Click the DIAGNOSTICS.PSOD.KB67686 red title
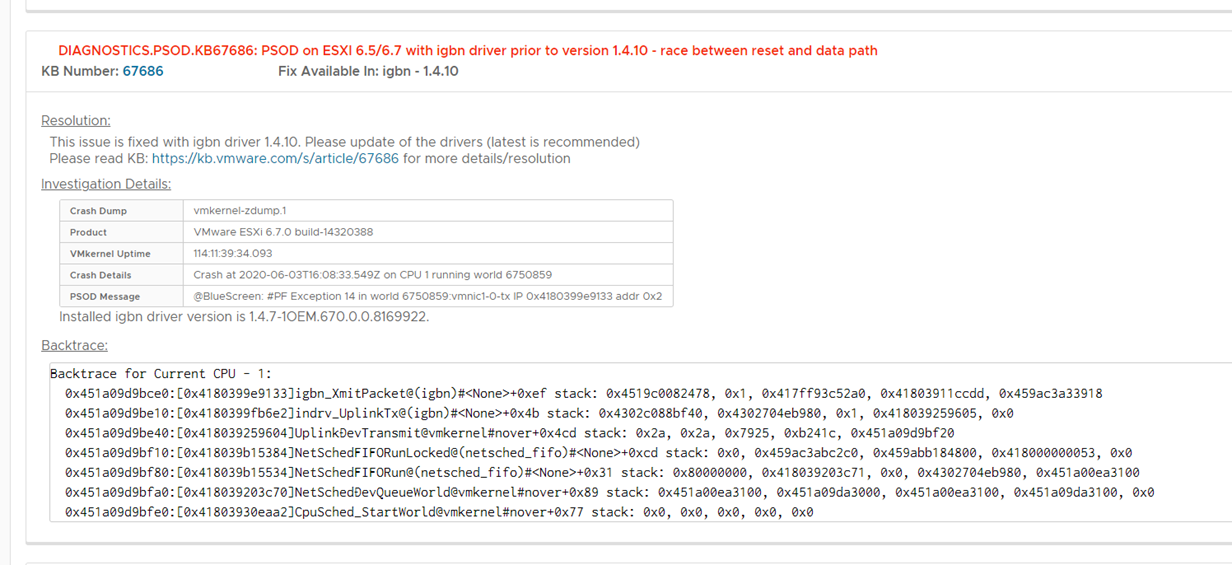The width and height of the screenshot is (1232, 565). tap(468, 50)
